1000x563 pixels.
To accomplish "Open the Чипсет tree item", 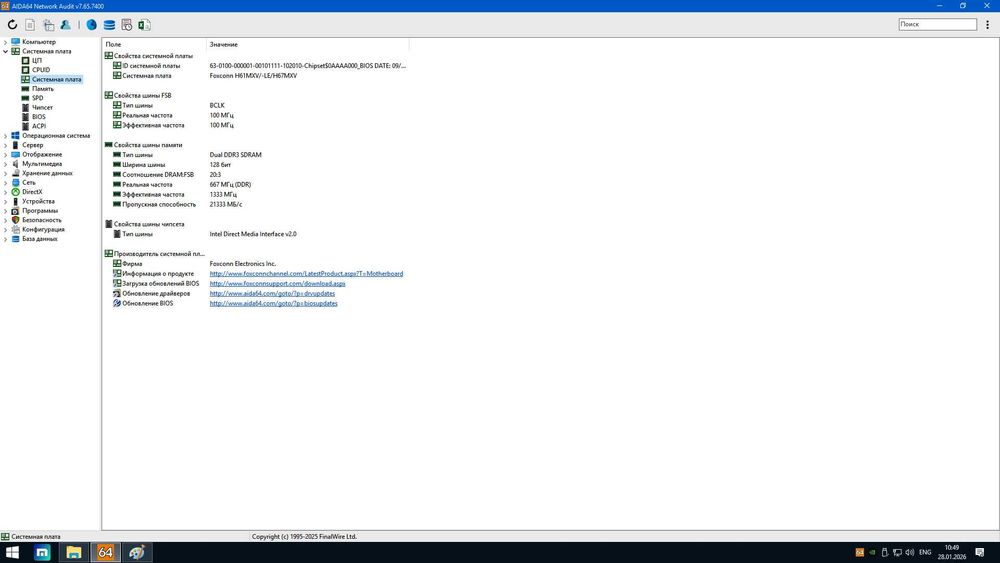I will point(42,108).
